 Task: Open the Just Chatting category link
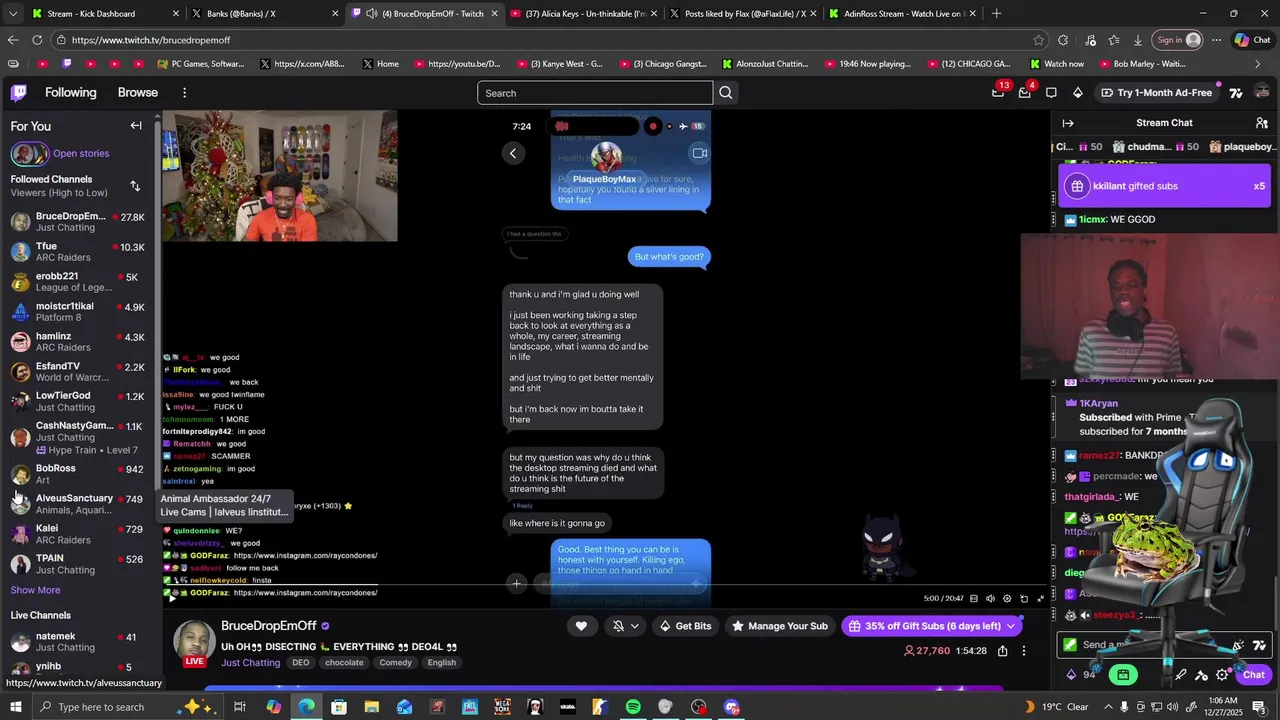[251, 663]
